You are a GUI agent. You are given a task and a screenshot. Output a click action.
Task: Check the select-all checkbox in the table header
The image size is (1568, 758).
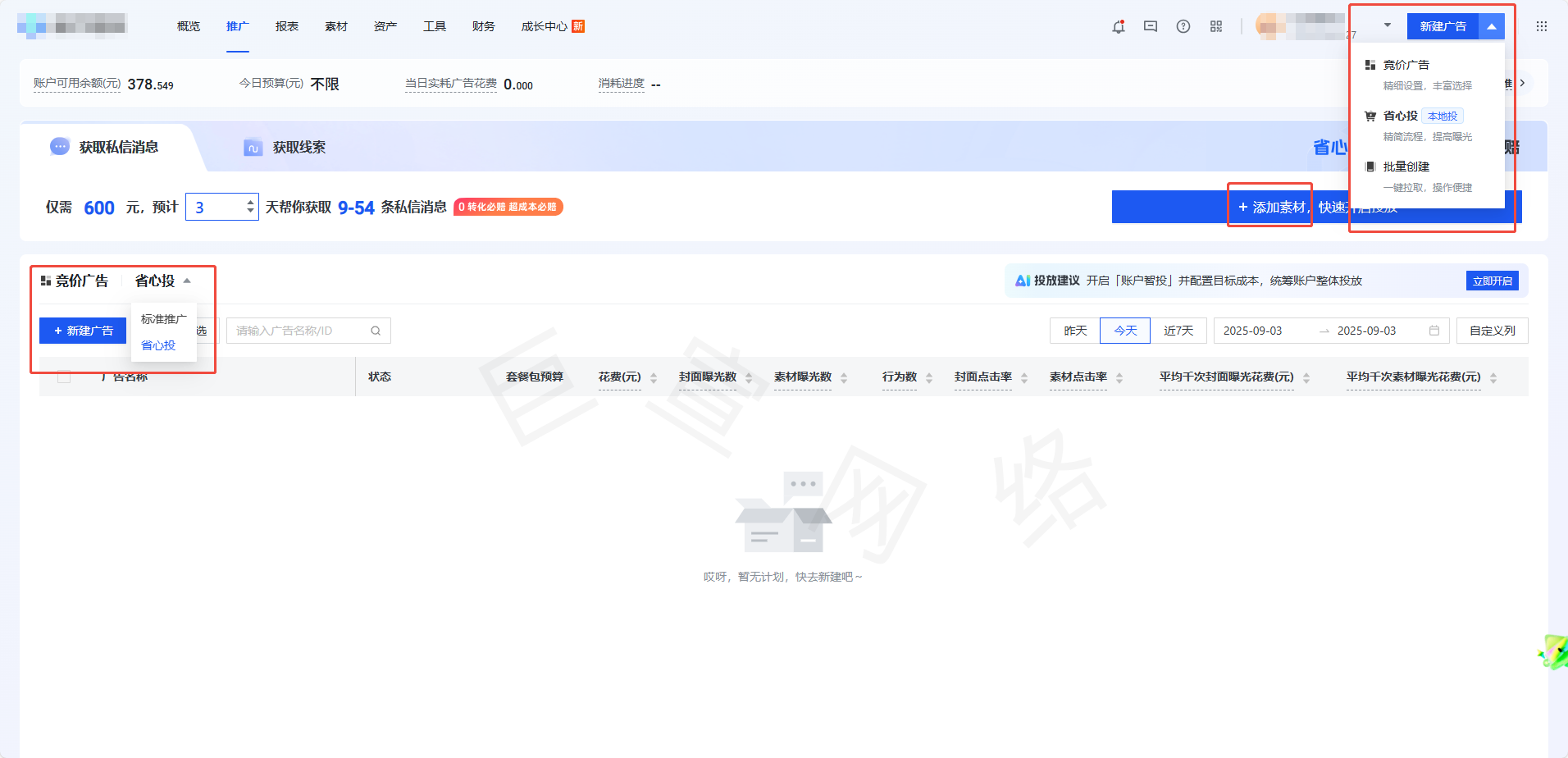click(64, 377)
